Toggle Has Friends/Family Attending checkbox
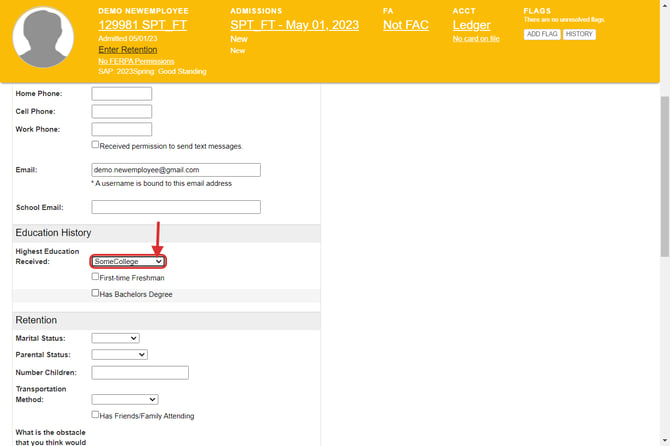The image size is (670, 446). pyautogui.click(x=96, y=415)
